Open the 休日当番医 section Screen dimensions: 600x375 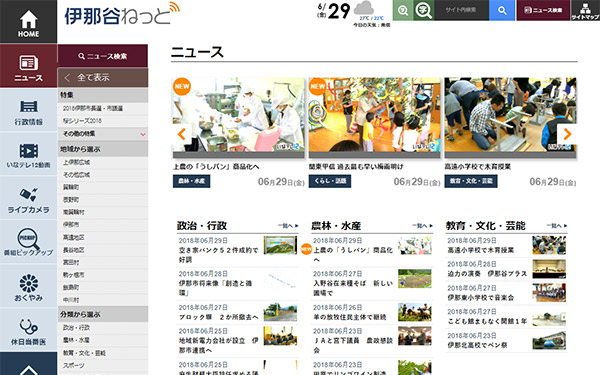[28, 330]
